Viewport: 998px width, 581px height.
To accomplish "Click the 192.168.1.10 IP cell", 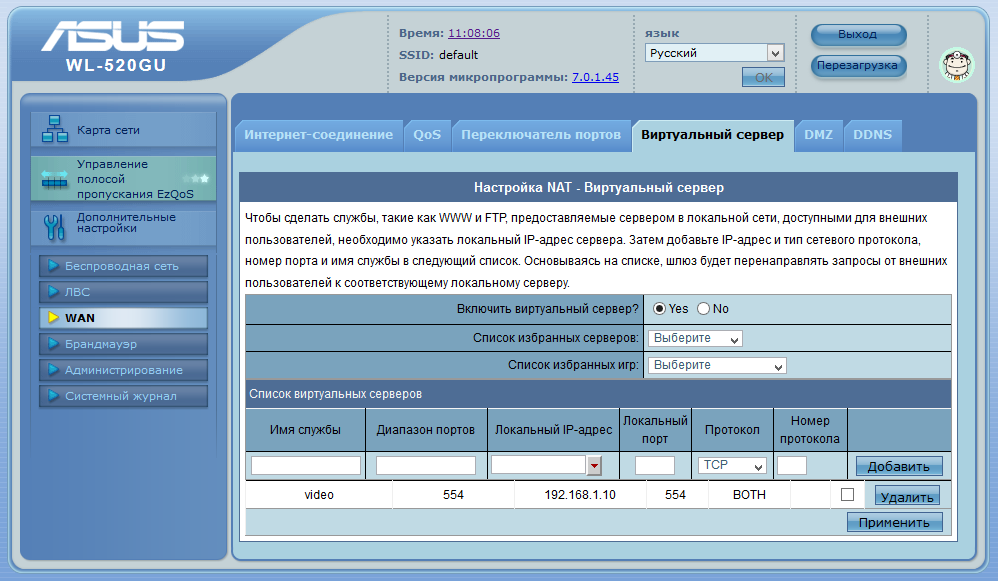I will 580,494.
